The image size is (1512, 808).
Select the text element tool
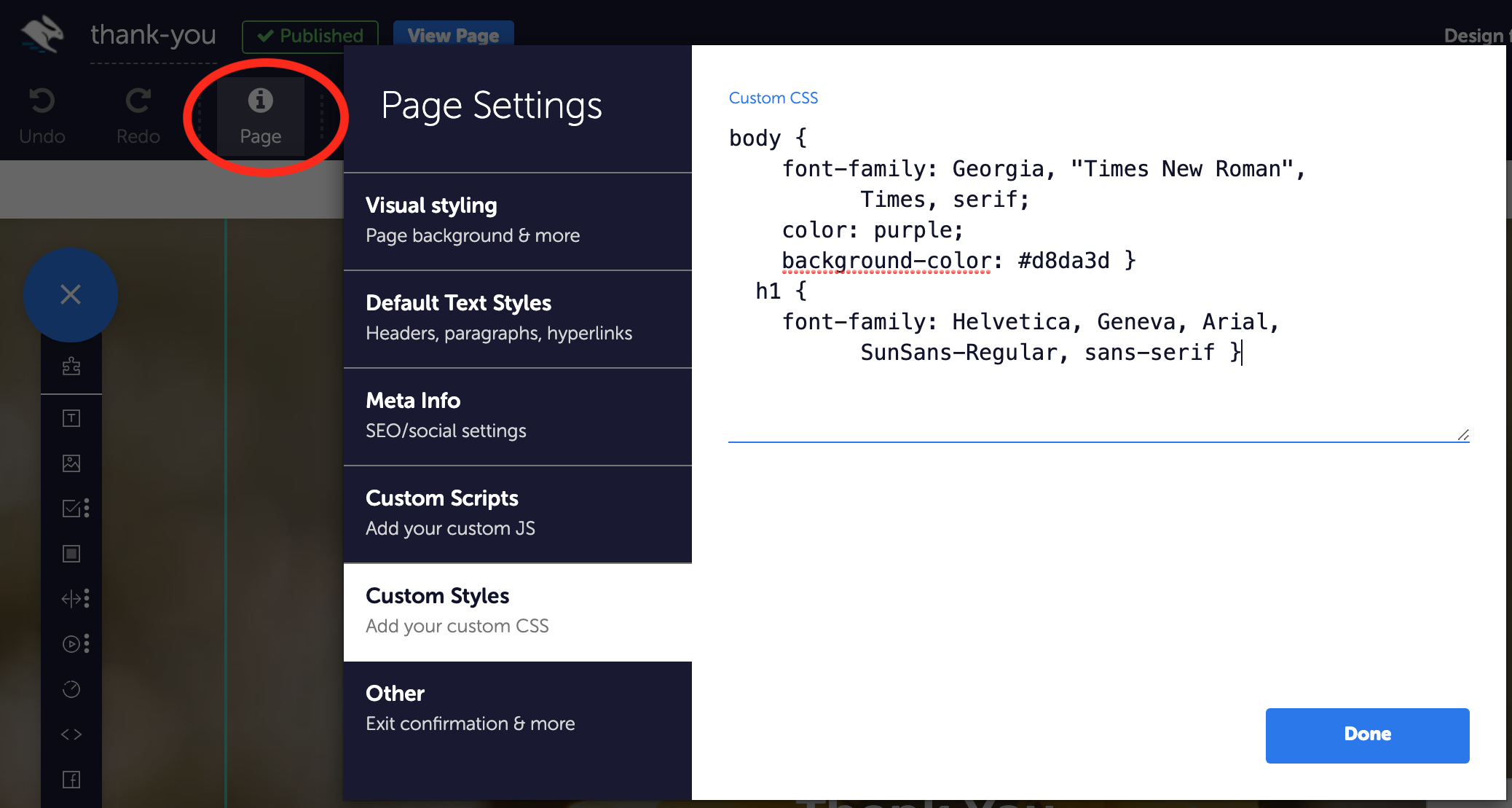tap(71, 418)
